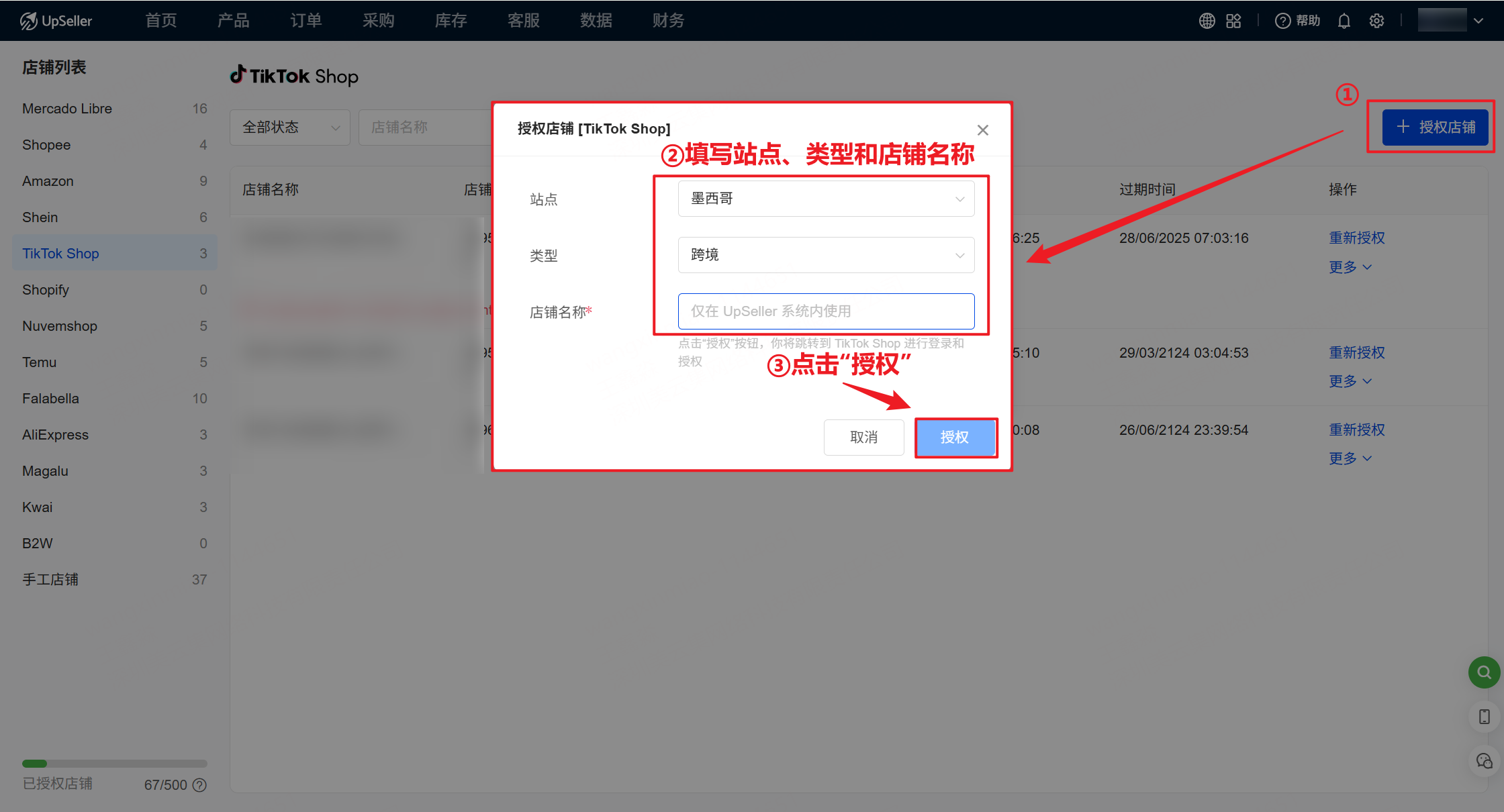Click the TikTok Shop page logo

point(294,76)
